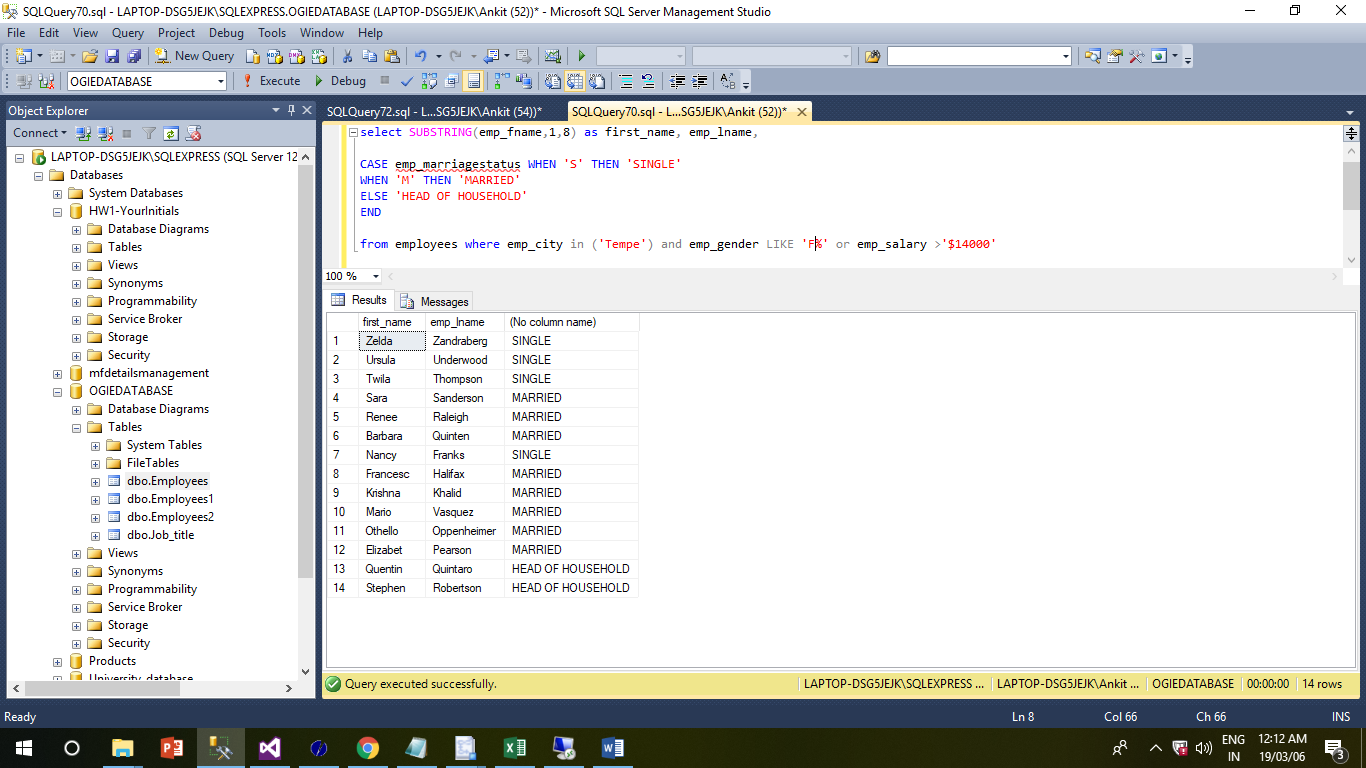Click the Object Explorer filter funnel icon
Image resolution: width=1366 pixels, height=768 pixels.
point(149,133)
